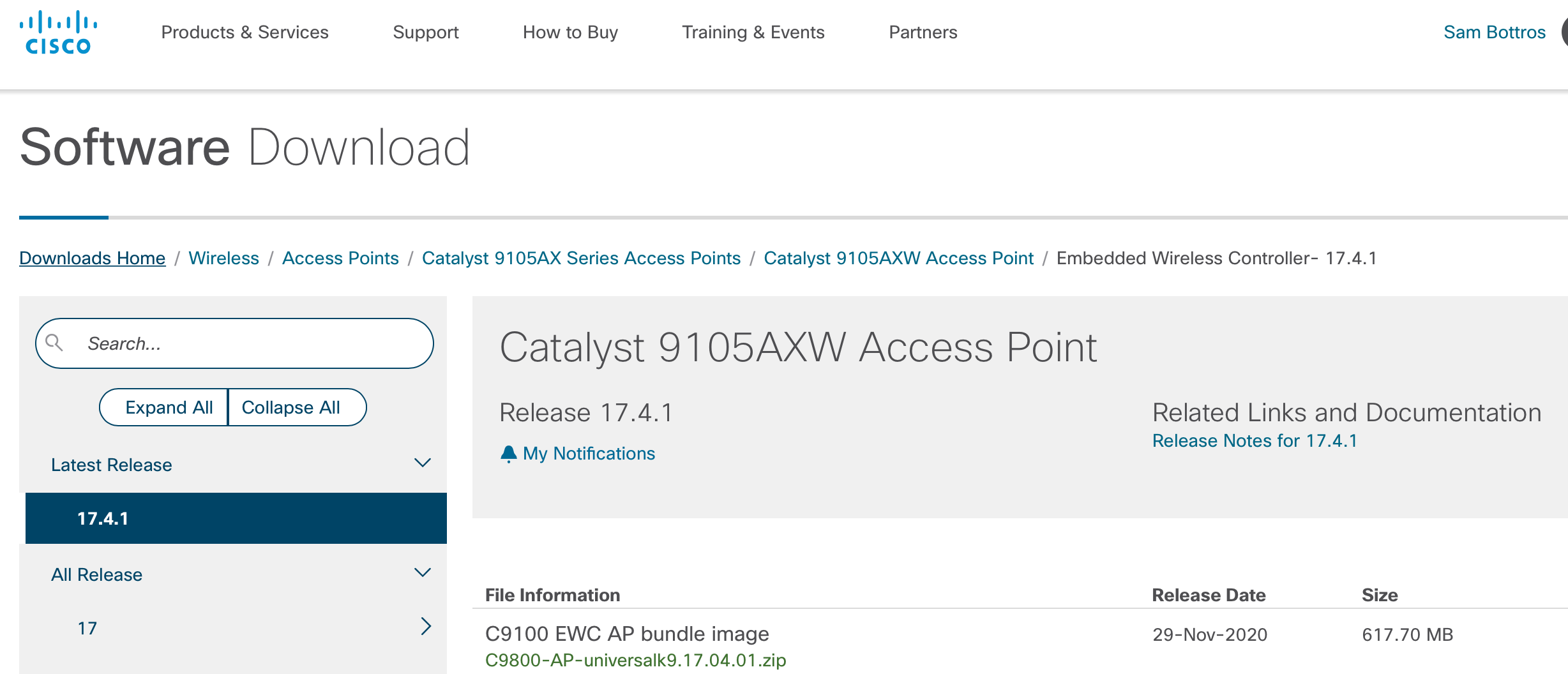Open the Products & Services menu
The image size is (1568, 674).
(245, 32)
